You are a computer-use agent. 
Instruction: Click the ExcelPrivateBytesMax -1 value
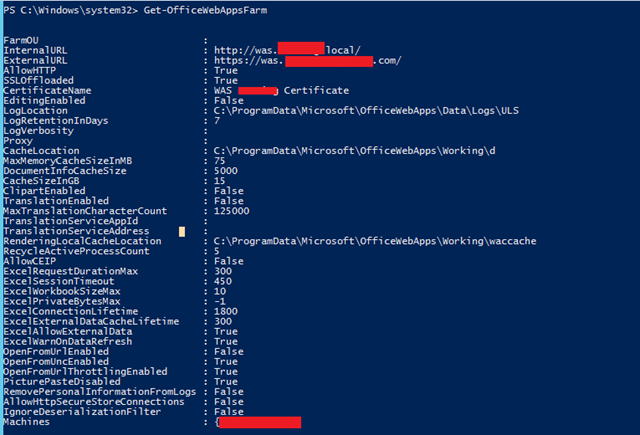[x=220, y=302]
